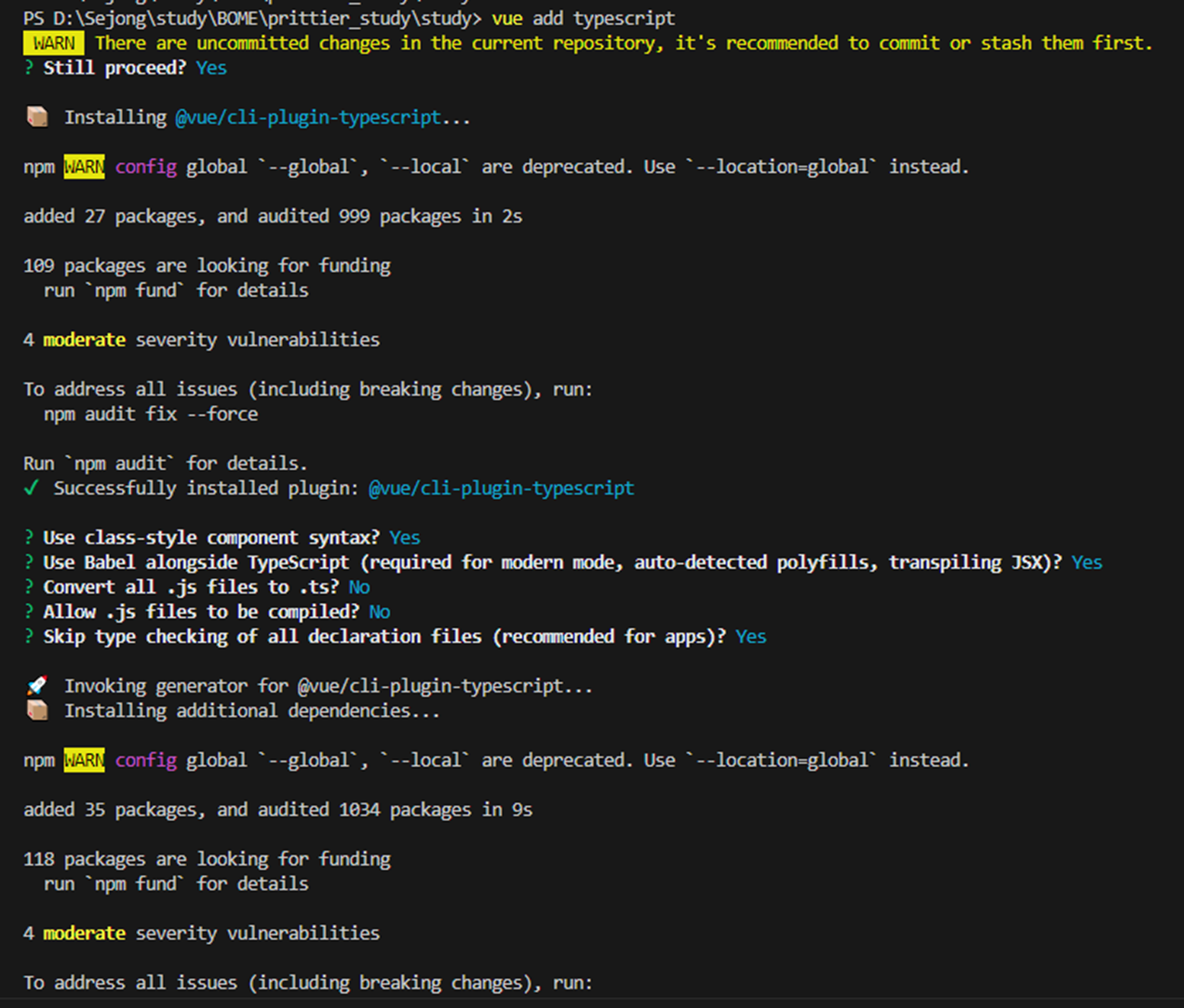Click the 'Invoking generator for @vue/cli-plugin-typescript...' text
The height and width of the screenshot is (1008, 1184).
coord(329,686)
